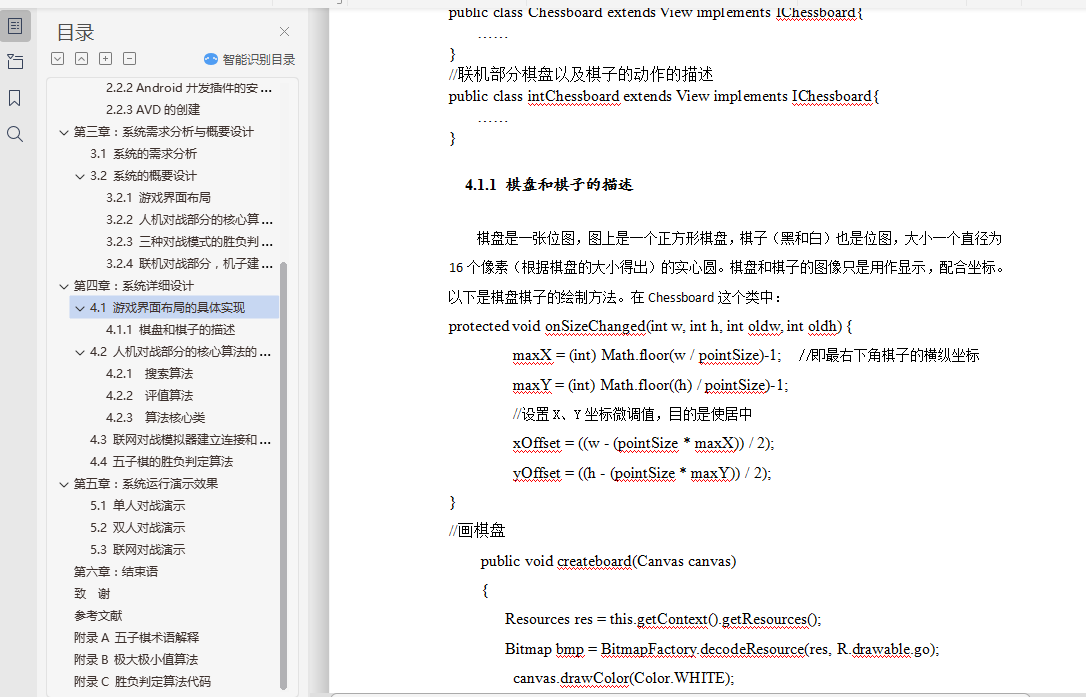This screenshot has width=1086, height=697.
Task: Go to 2.2.3 AVD 的创建 entry
Action: [153, 109]
